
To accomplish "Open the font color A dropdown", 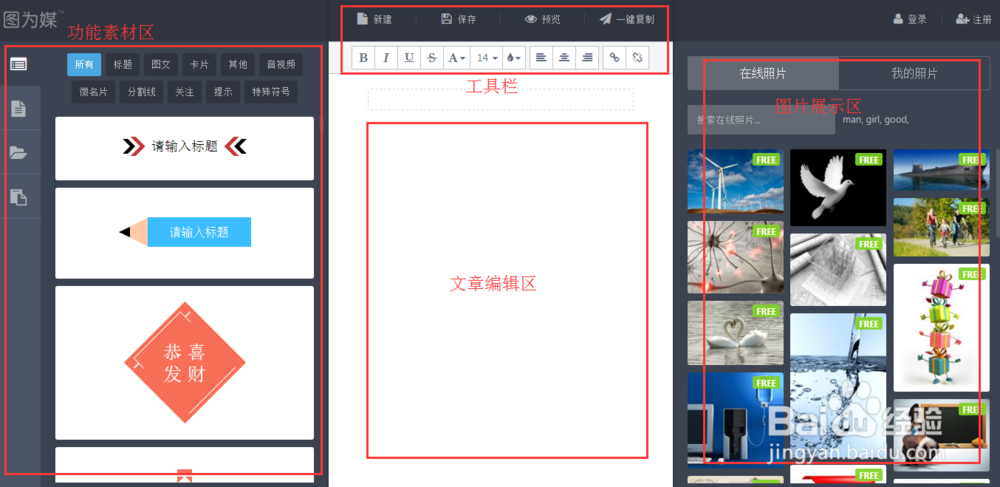I will (456, 57).
